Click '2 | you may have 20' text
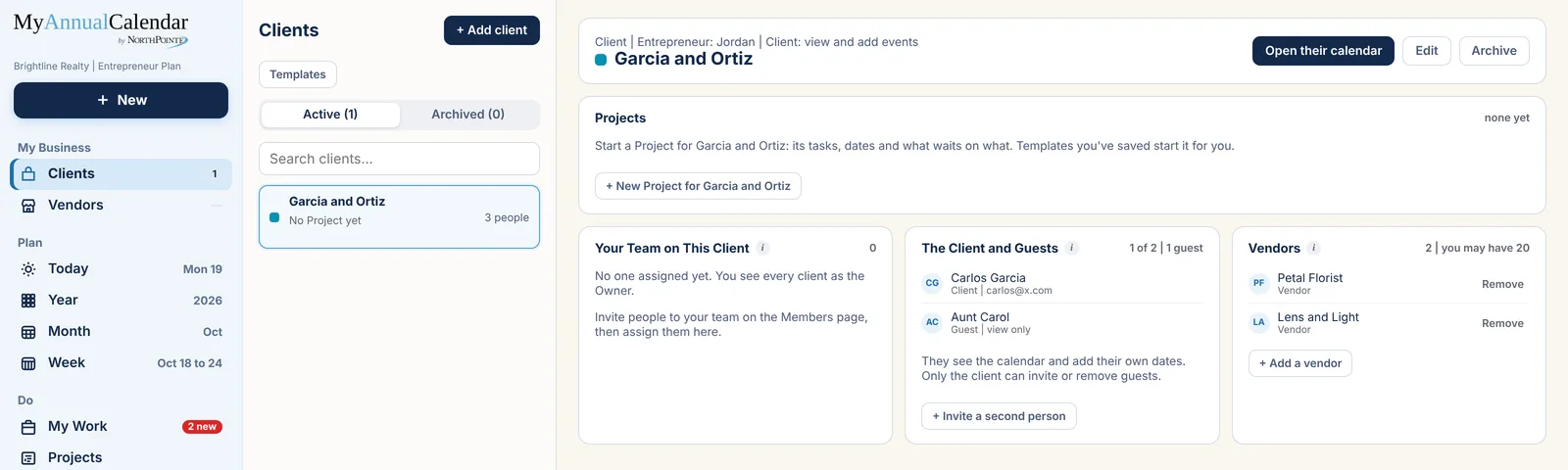The image size is (1568, 470). click(1477, 248)
